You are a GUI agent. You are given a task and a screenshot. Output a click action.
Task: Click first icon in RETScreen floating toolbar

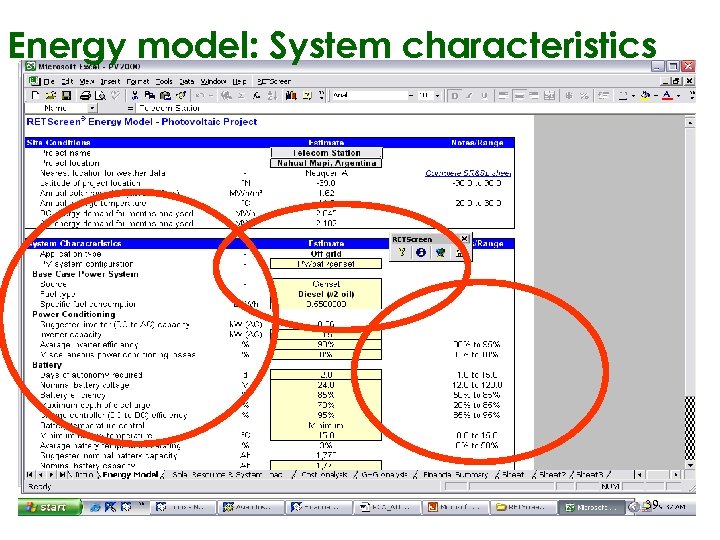402,253
